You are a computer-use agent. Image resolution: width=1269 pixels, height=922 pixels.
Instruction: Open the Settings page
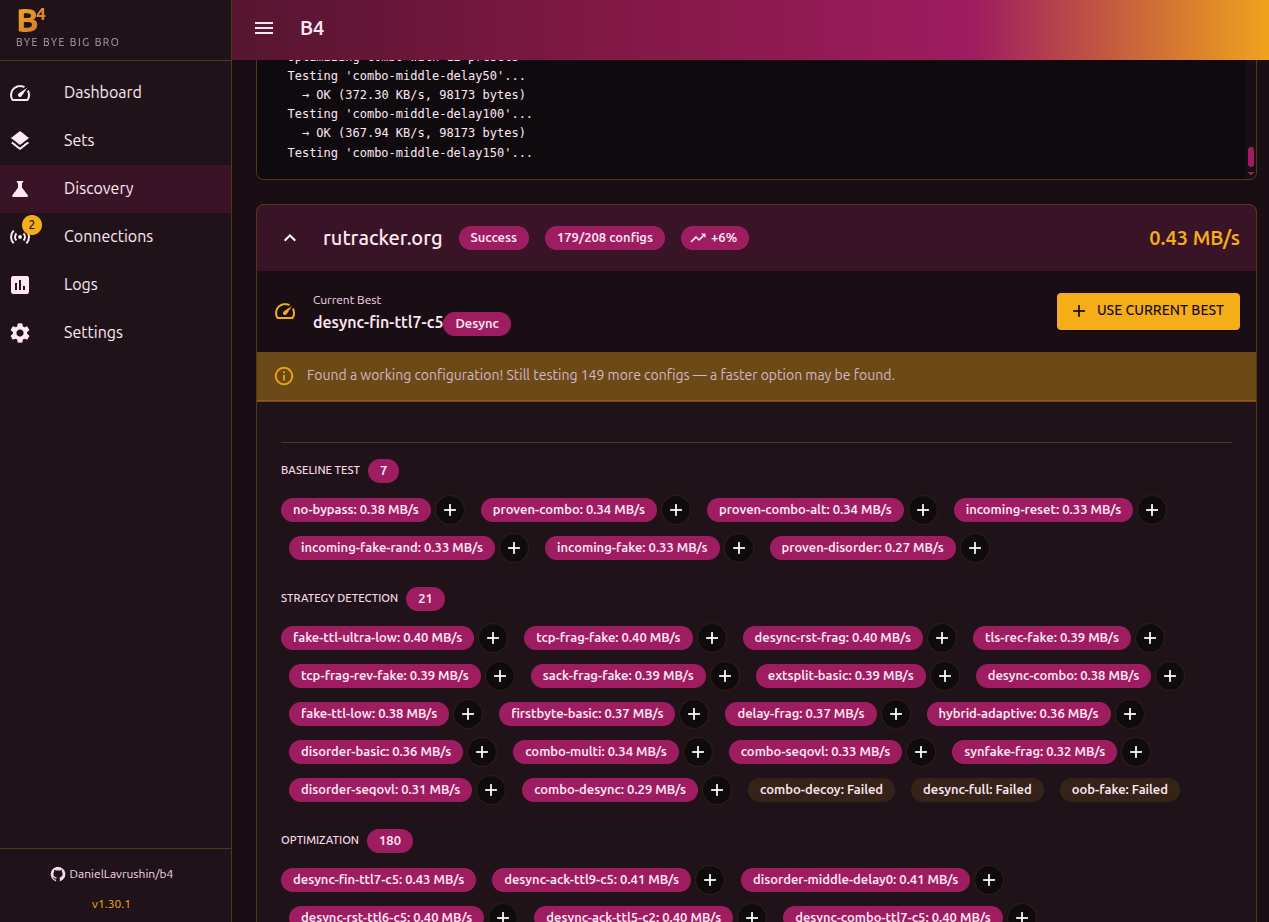coord(115,333)
